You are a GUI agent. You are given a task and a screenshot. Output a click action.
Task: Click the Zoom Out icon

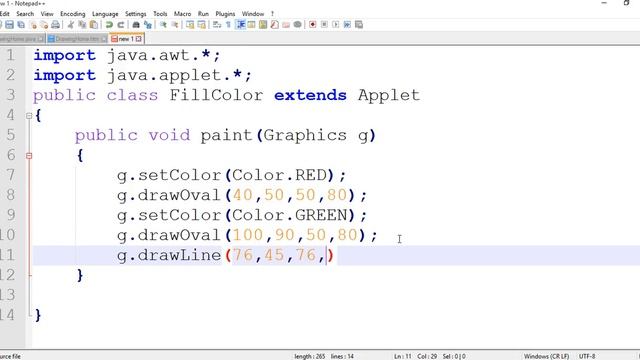coord(175,25)
